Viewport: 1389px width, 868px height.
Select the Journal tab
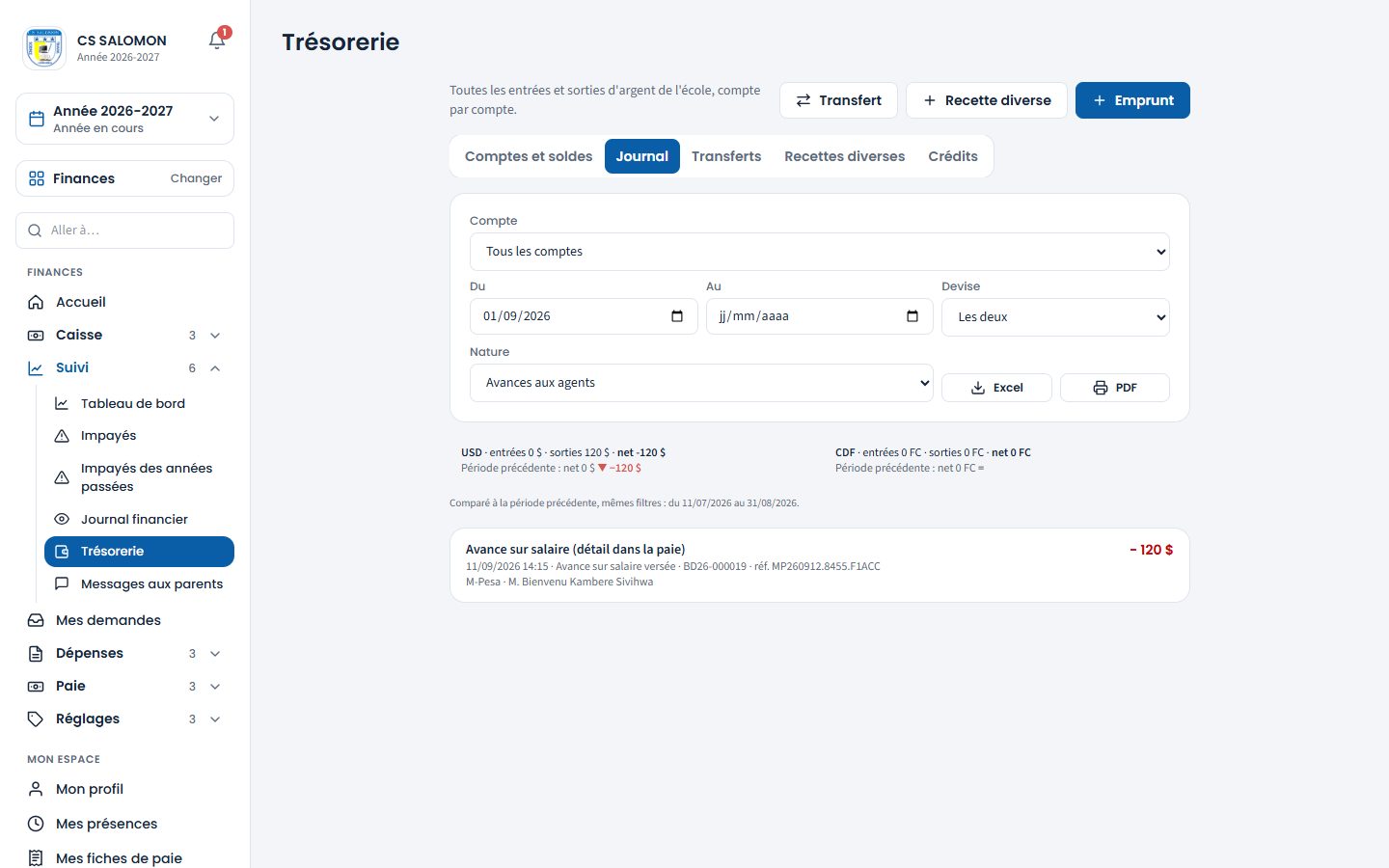pyautogui.click(x=642, y=156)
